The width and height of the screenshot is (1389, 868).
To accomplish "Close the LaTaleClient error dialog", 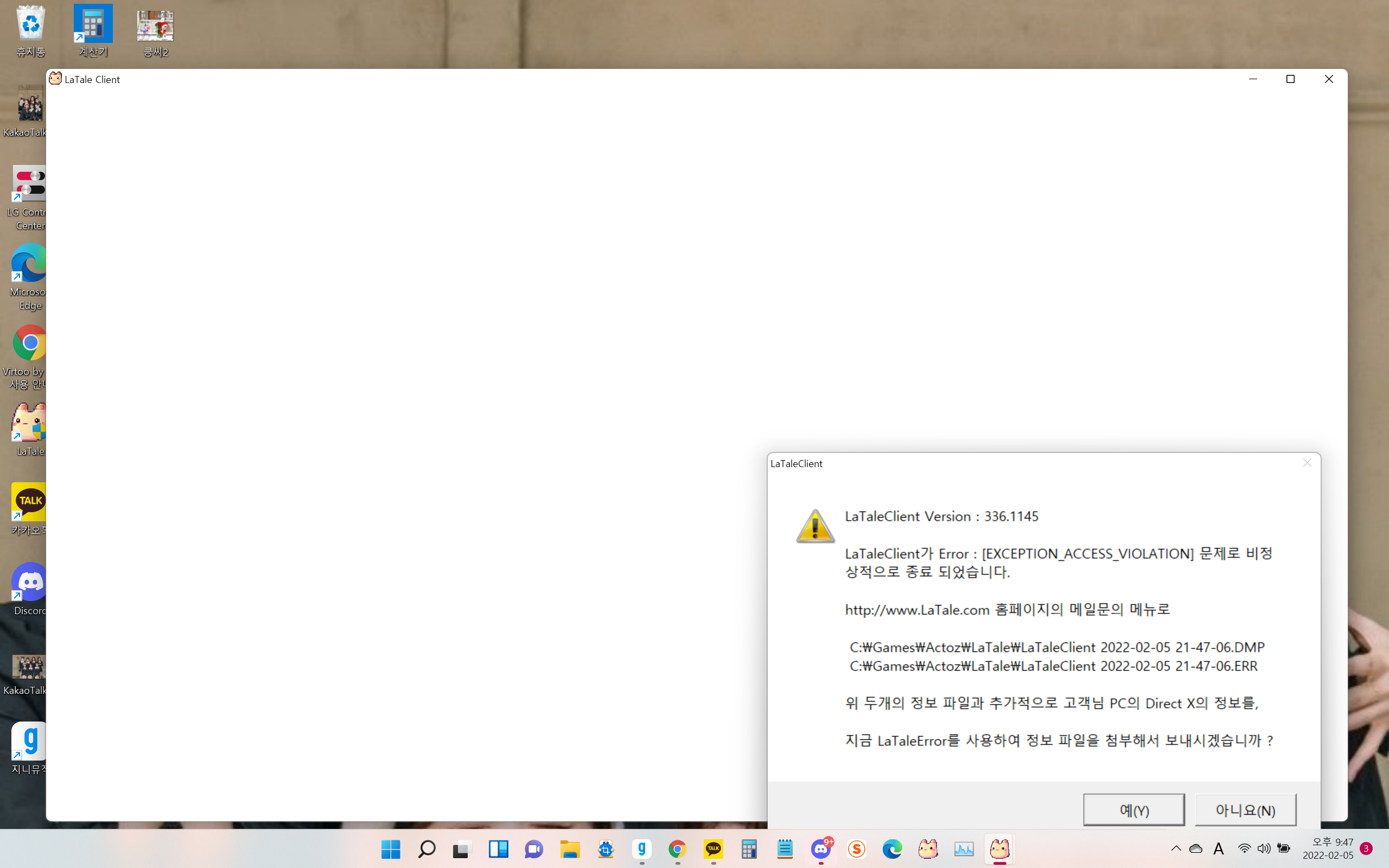I will click(x=1307, y=463).
